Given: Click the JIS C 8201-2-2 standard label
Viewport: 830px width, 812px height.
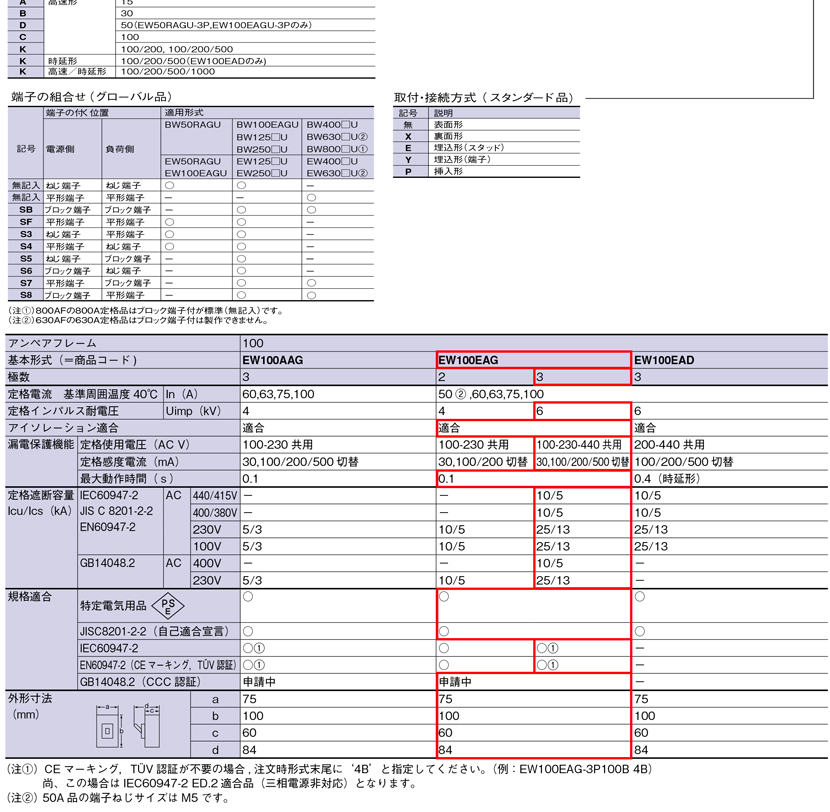Looking at the screenshot, I should click(x=116, y=511).
